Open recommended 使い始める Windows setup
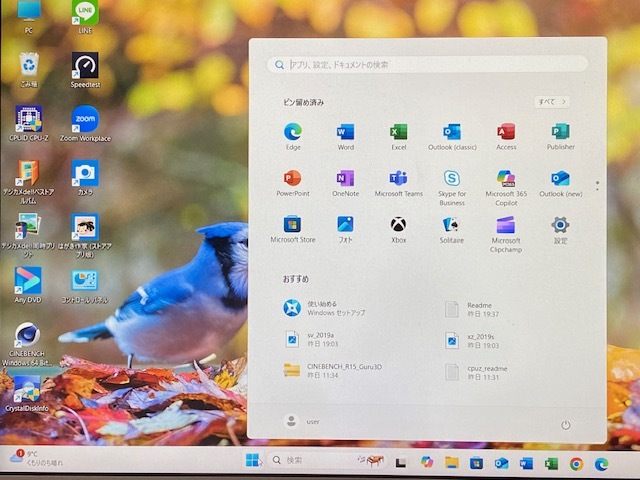This screenshot has width=640, height=480. [324, 308]
